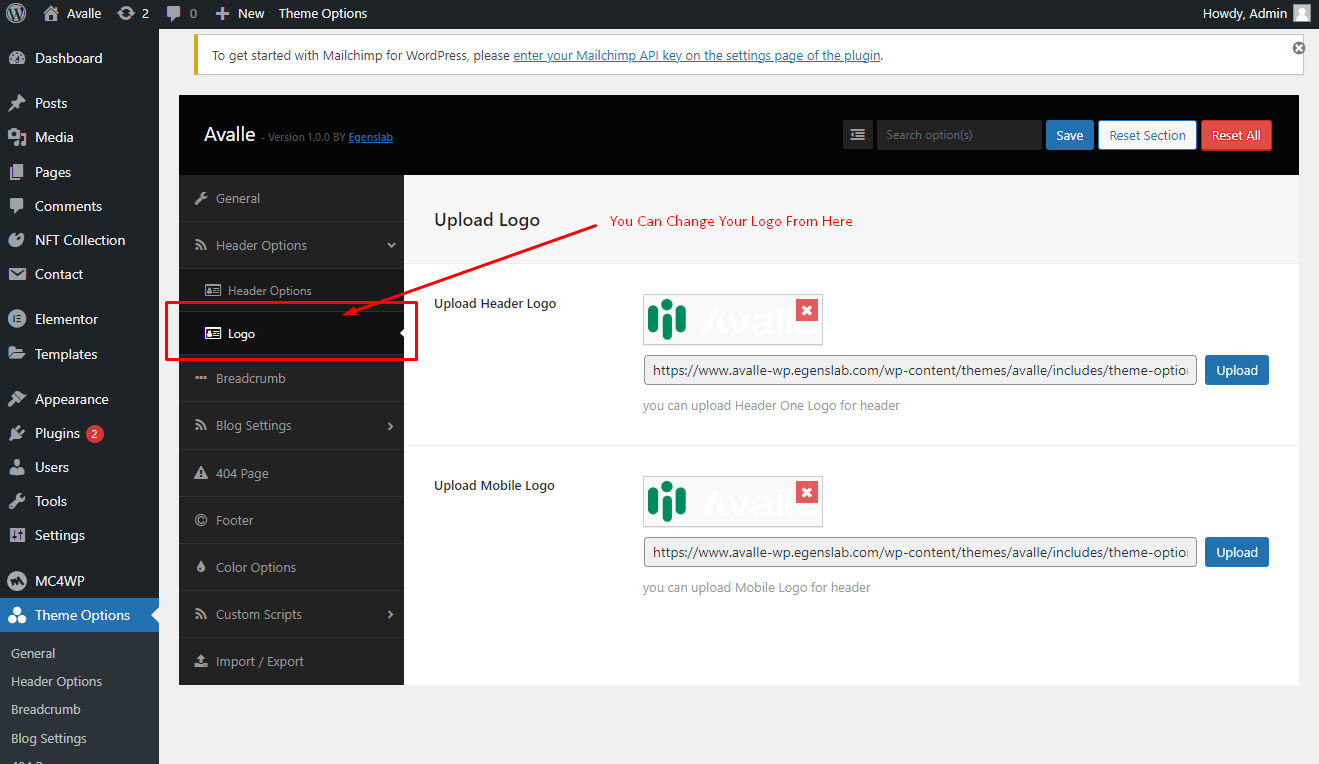Viewport: 1319px width, 764px height.
Task: Open the Tools menu
Action: 79,501
